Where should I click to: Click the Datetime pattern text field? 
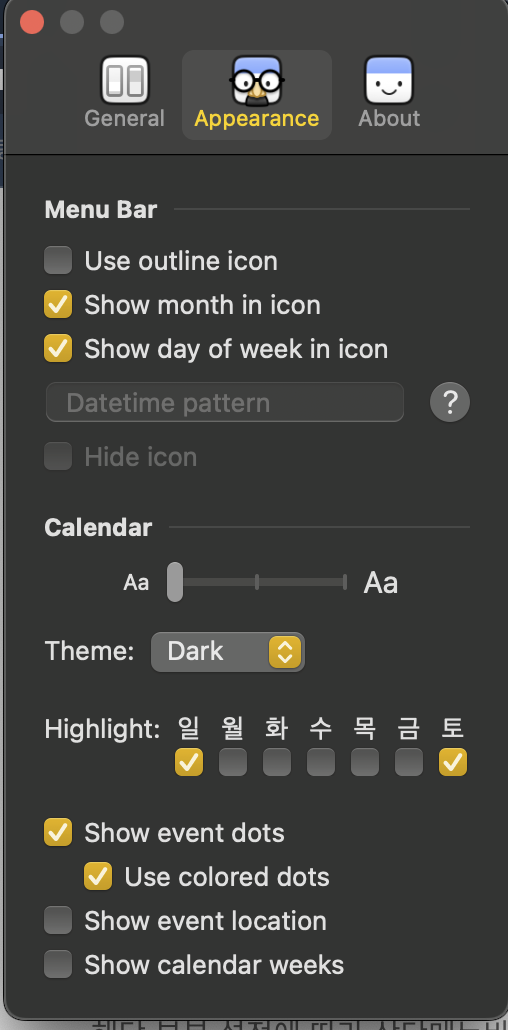click(x=225, y=402)
